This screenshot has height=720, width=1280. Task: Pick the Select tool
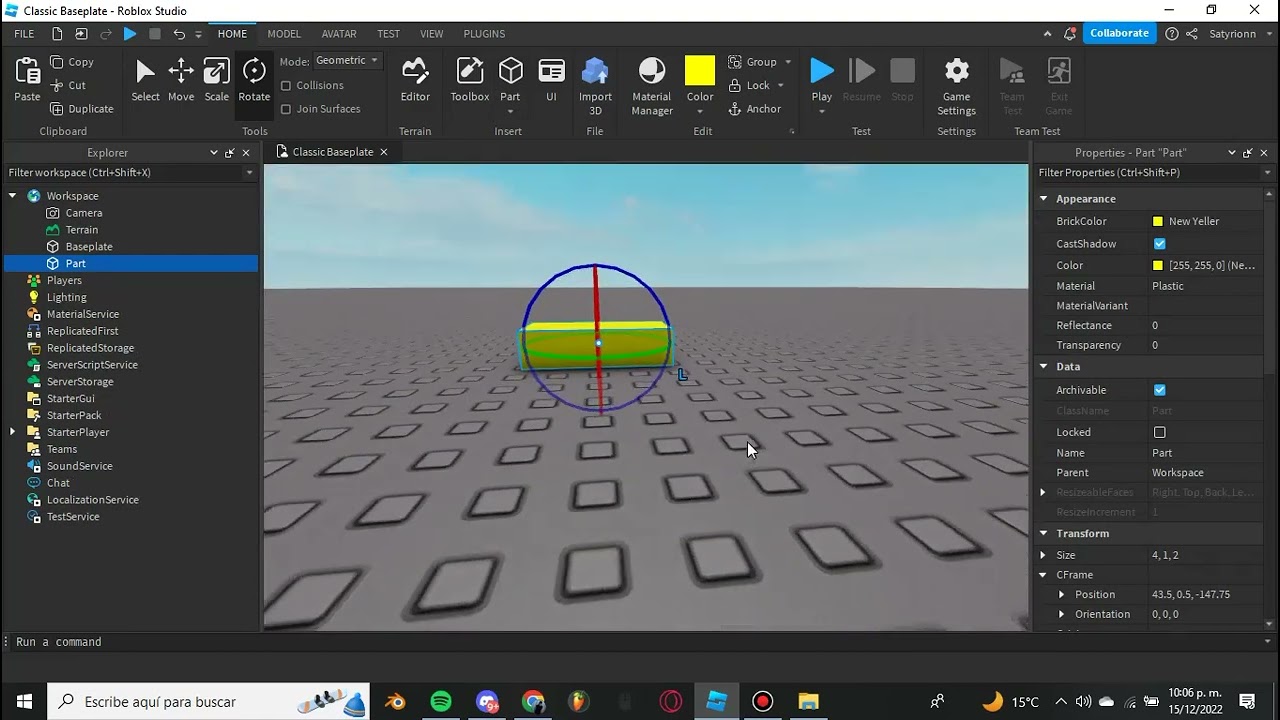(145, 80)
